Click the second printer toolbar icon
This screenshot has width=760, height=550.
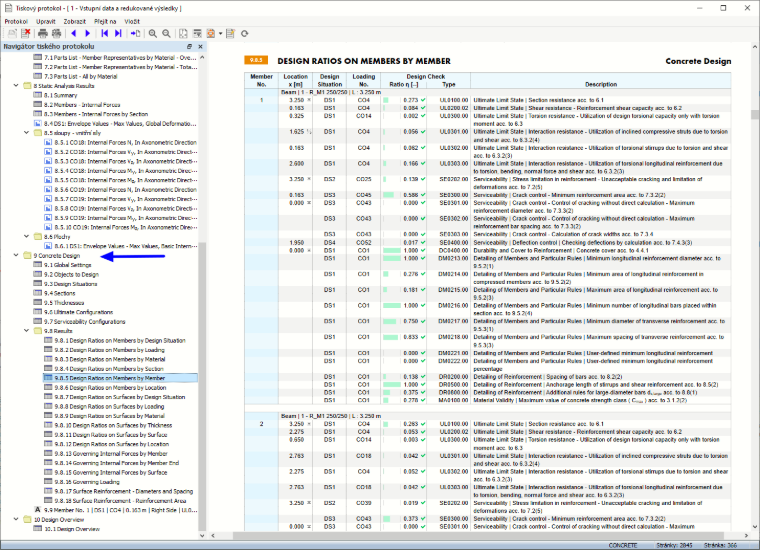tap(56, 33)
